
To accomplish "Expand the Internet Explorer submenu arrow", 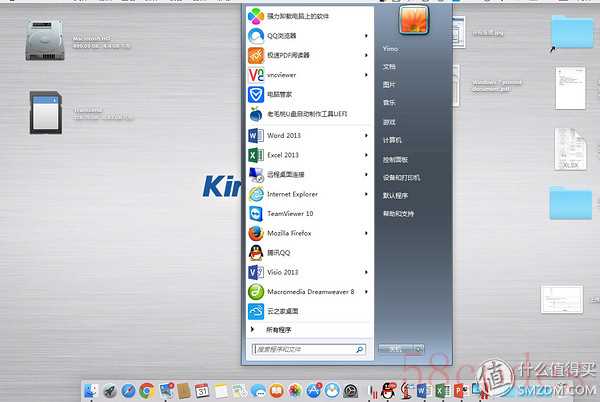I will pos(367,194).
